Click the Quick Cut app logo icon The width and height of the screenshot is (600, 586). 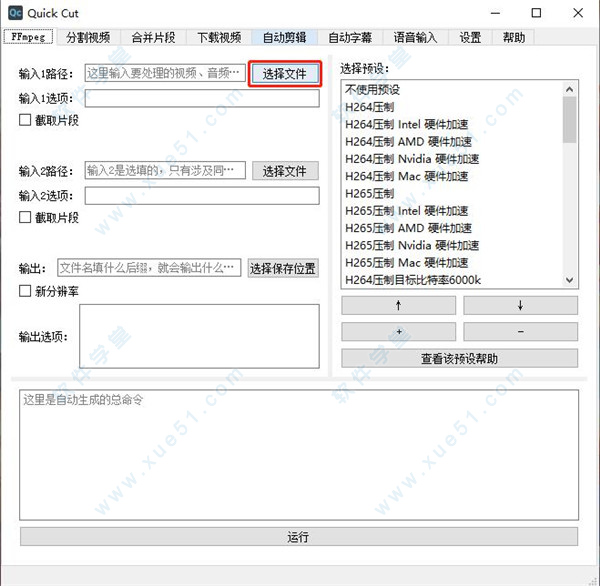[15, 13]
